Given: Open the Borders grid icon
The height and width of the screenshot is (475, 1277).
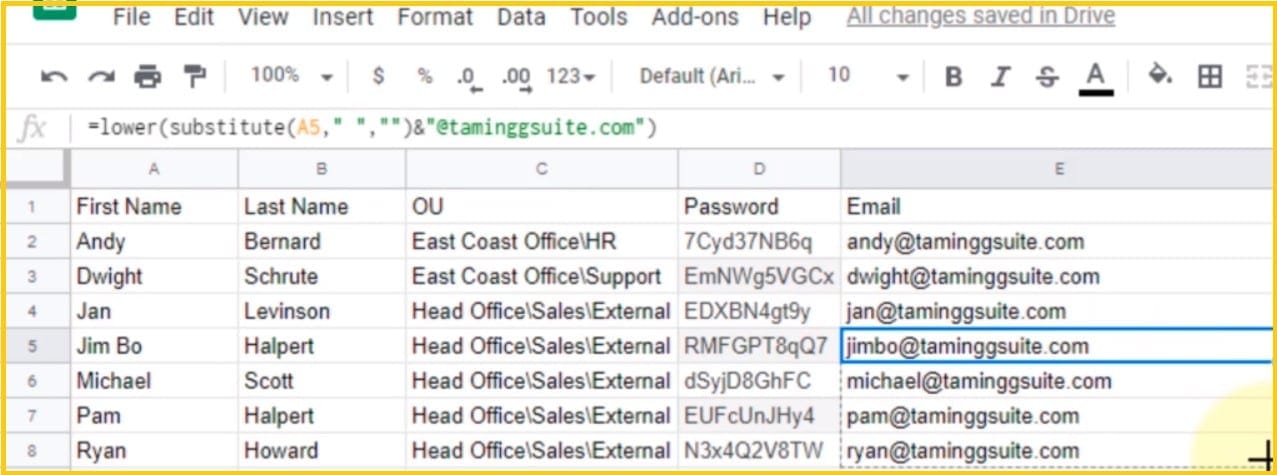Looking at the screenshot, I should (1210, 76).
